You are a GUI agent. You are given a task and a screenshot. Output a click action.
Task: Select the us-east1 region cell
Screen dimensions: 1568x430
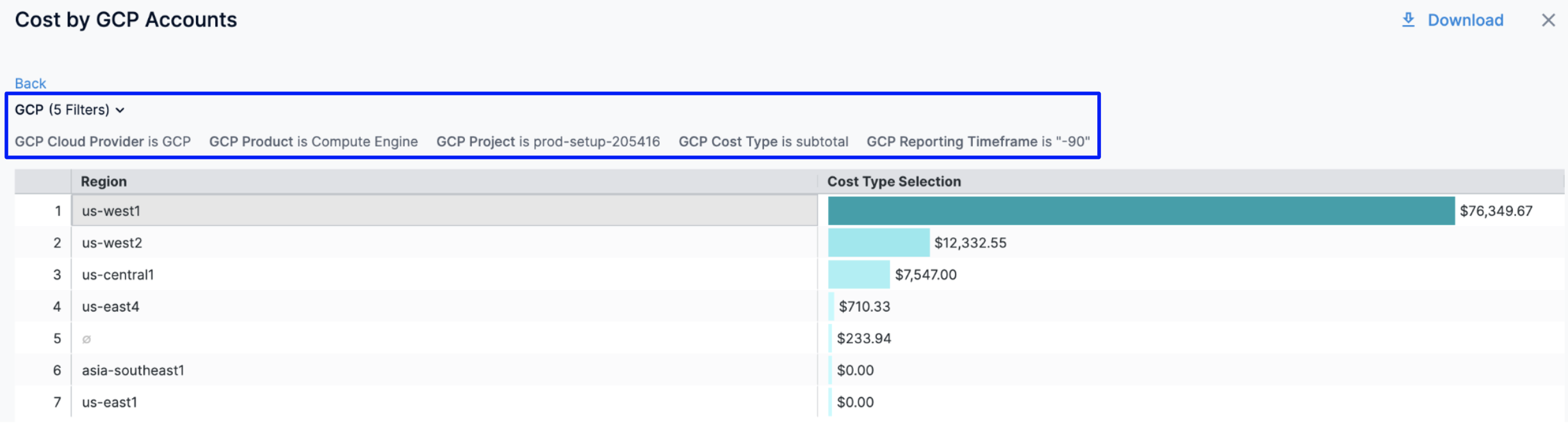(110, 402)
